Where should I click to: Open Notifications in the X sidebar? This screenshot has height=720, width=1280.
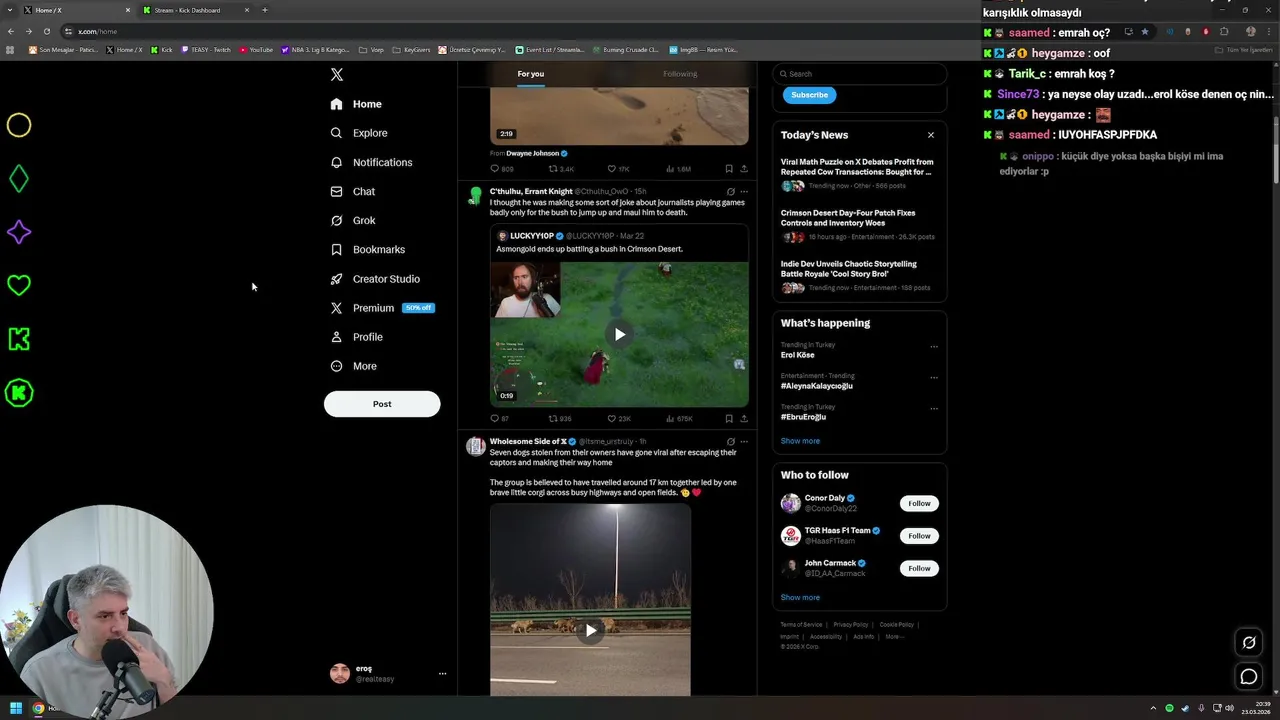coord(371,162)
